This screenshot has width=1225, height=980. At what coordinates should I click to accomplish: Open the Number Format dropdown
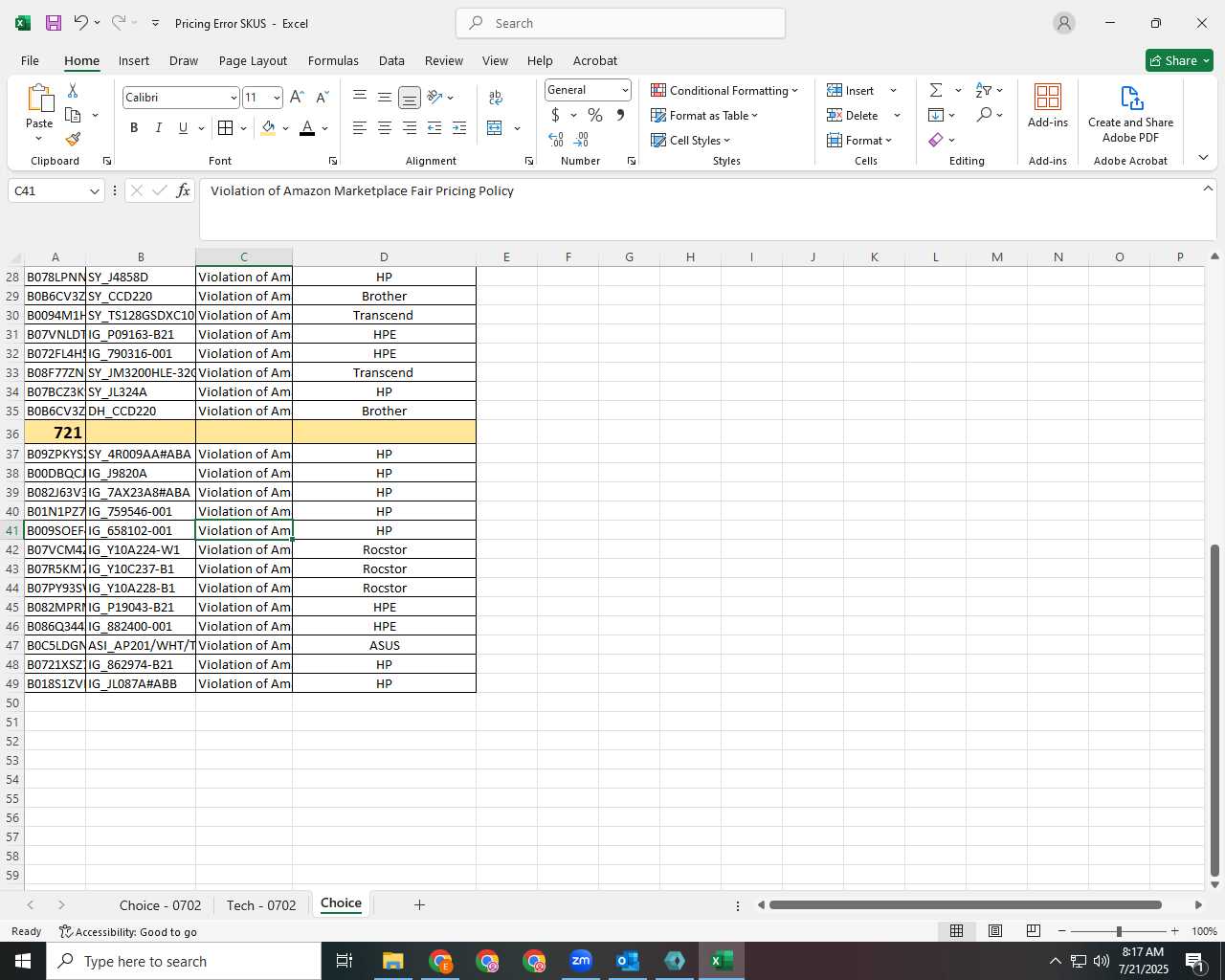tap(625, 90)
